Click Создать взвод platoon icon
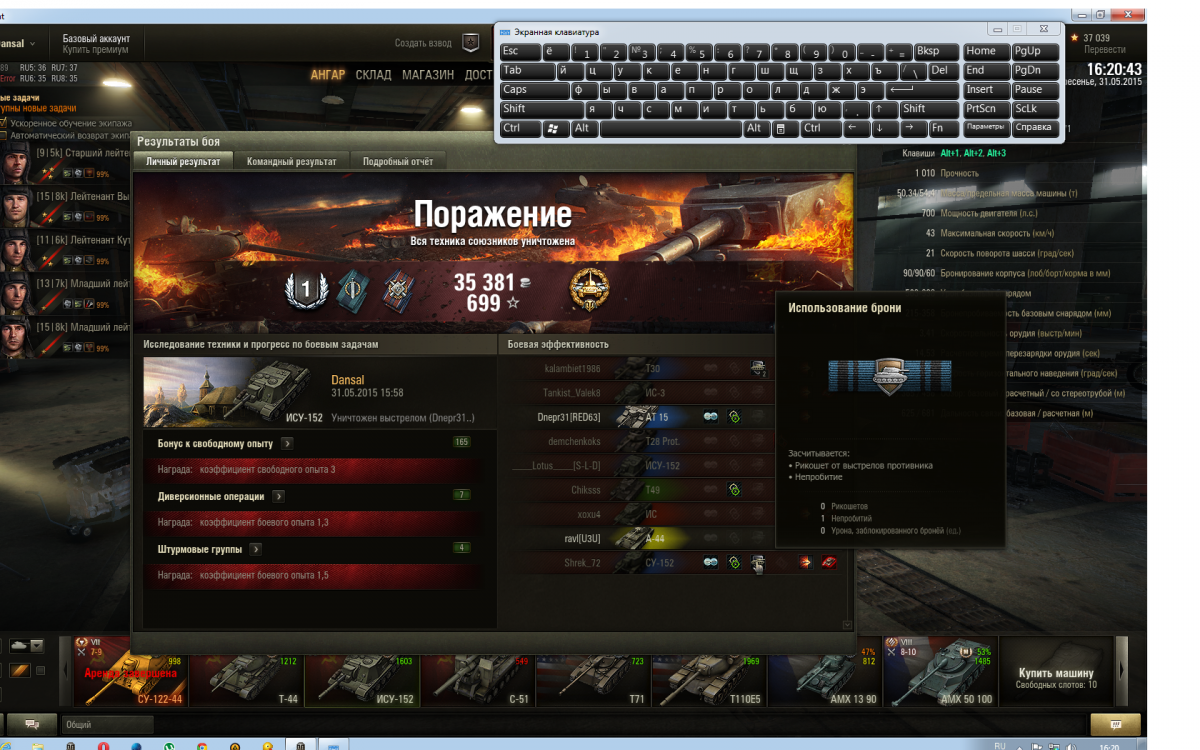This screenshot has height=750, width=1200. click(470, 43)
